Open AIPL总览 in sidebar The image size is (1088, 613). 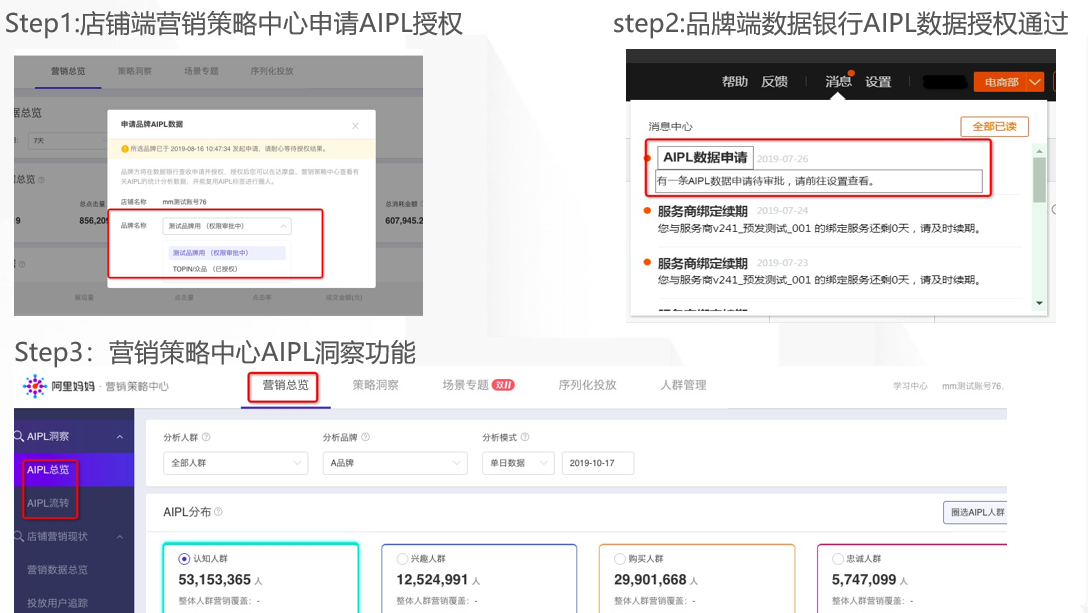[48, 470]
